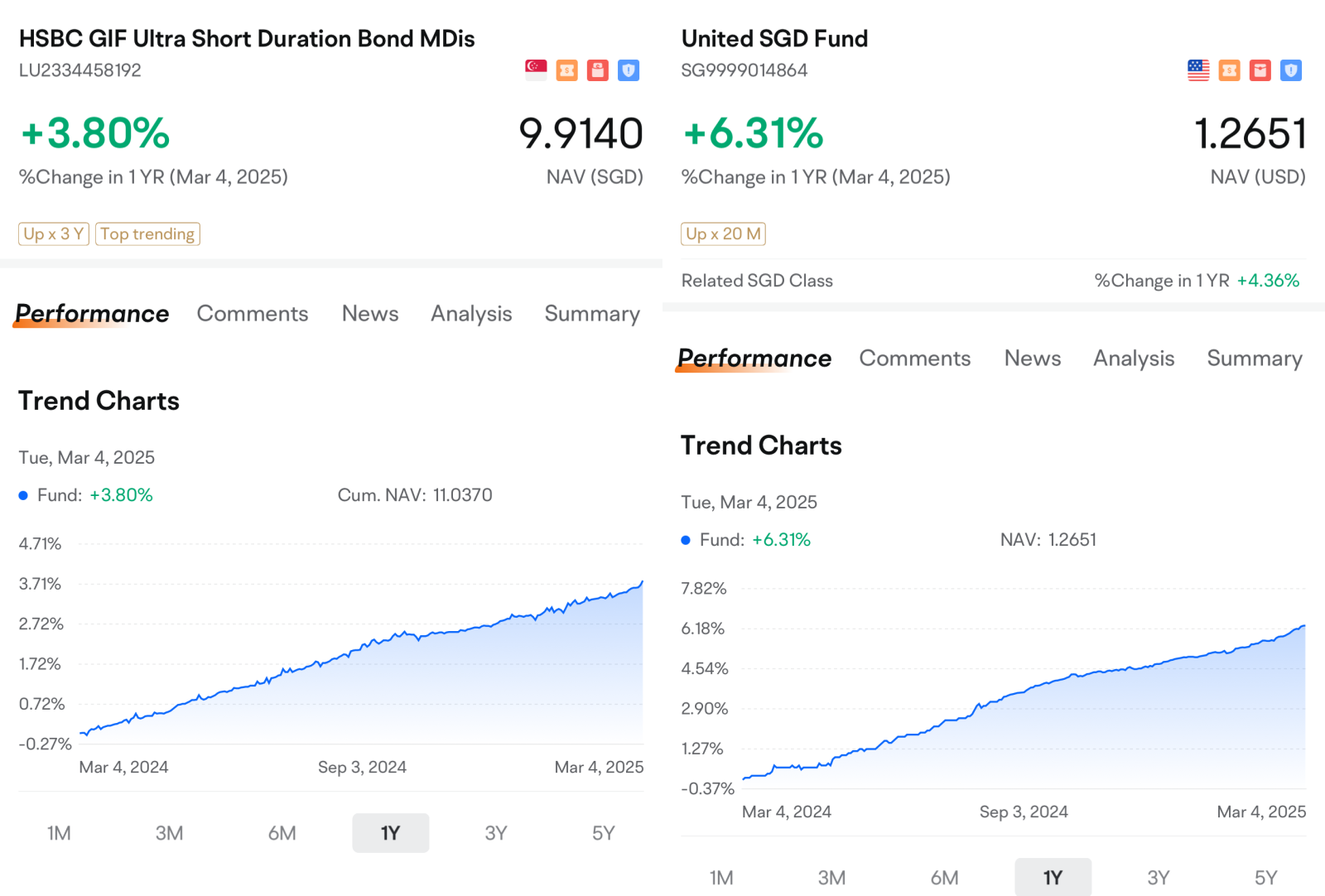Click HSBC chart line endpoint at Mar 4, 2025
Image resolution: width=1325 pixels, height=896 pixels.
click(x=642, y=583)
